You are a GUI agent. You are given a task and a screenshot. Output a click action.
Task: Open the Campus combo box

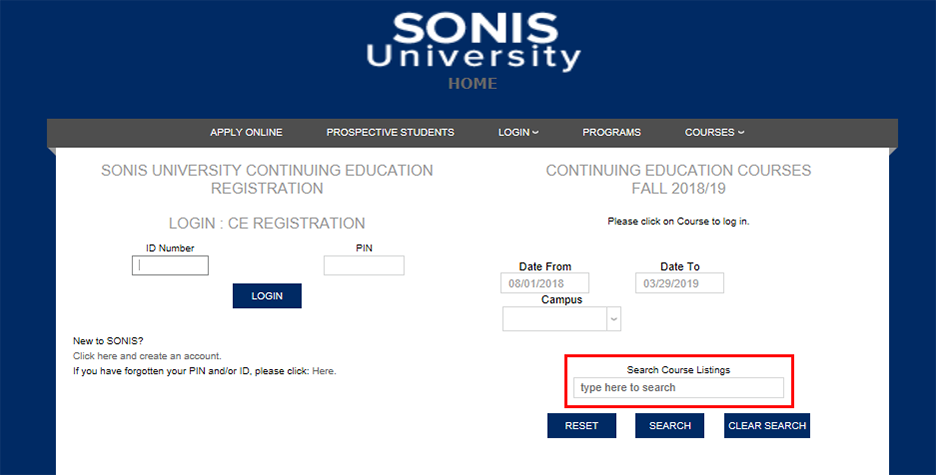point(555,319)
